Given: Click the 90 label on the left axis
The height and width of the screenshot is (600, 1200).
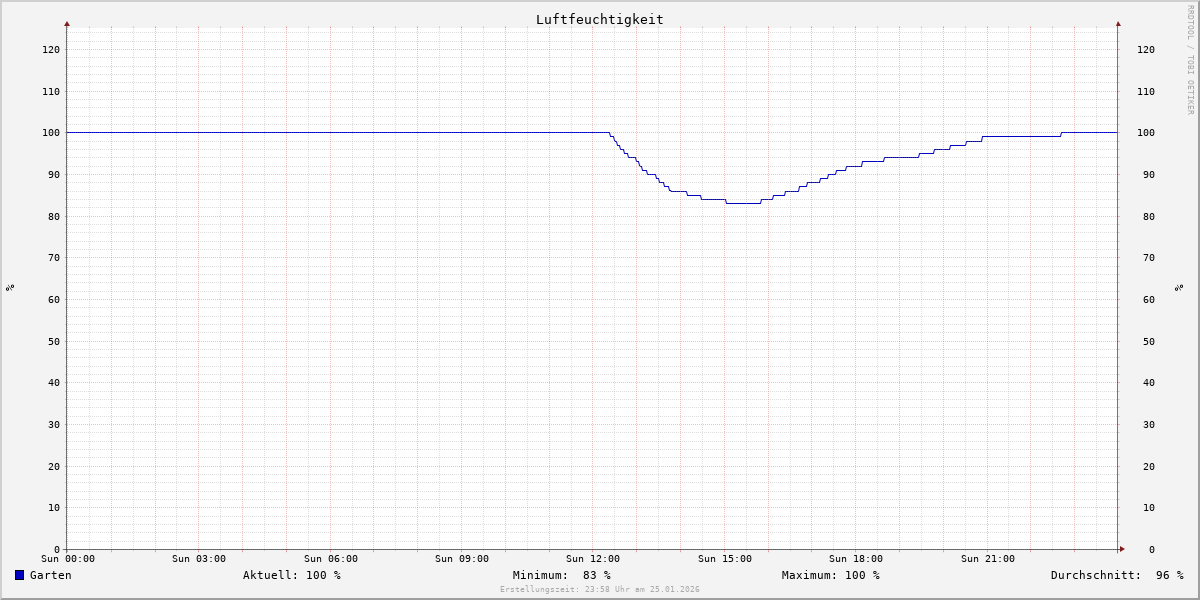Looking at the screenshot, I should pos(54,174).
